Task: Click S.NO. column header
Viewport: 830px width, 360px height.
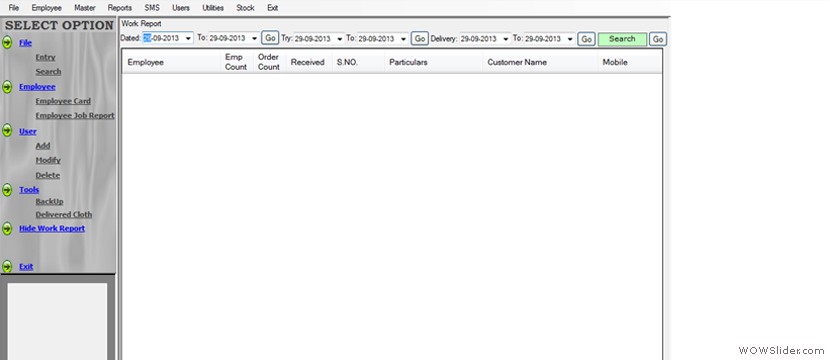Action: tap(358, 62)
